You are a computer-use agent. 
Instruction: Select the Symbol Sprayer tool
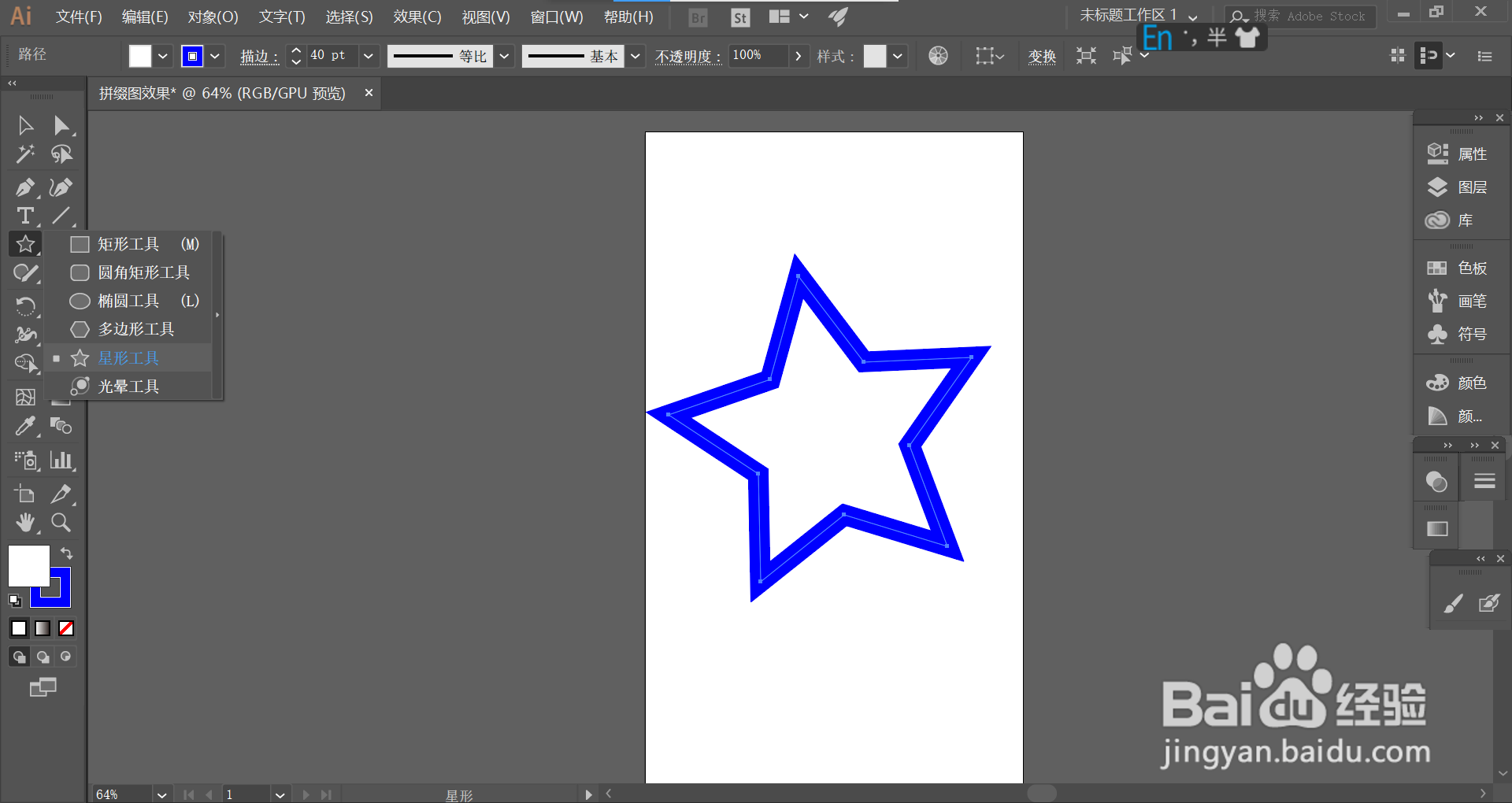point(25,460)
